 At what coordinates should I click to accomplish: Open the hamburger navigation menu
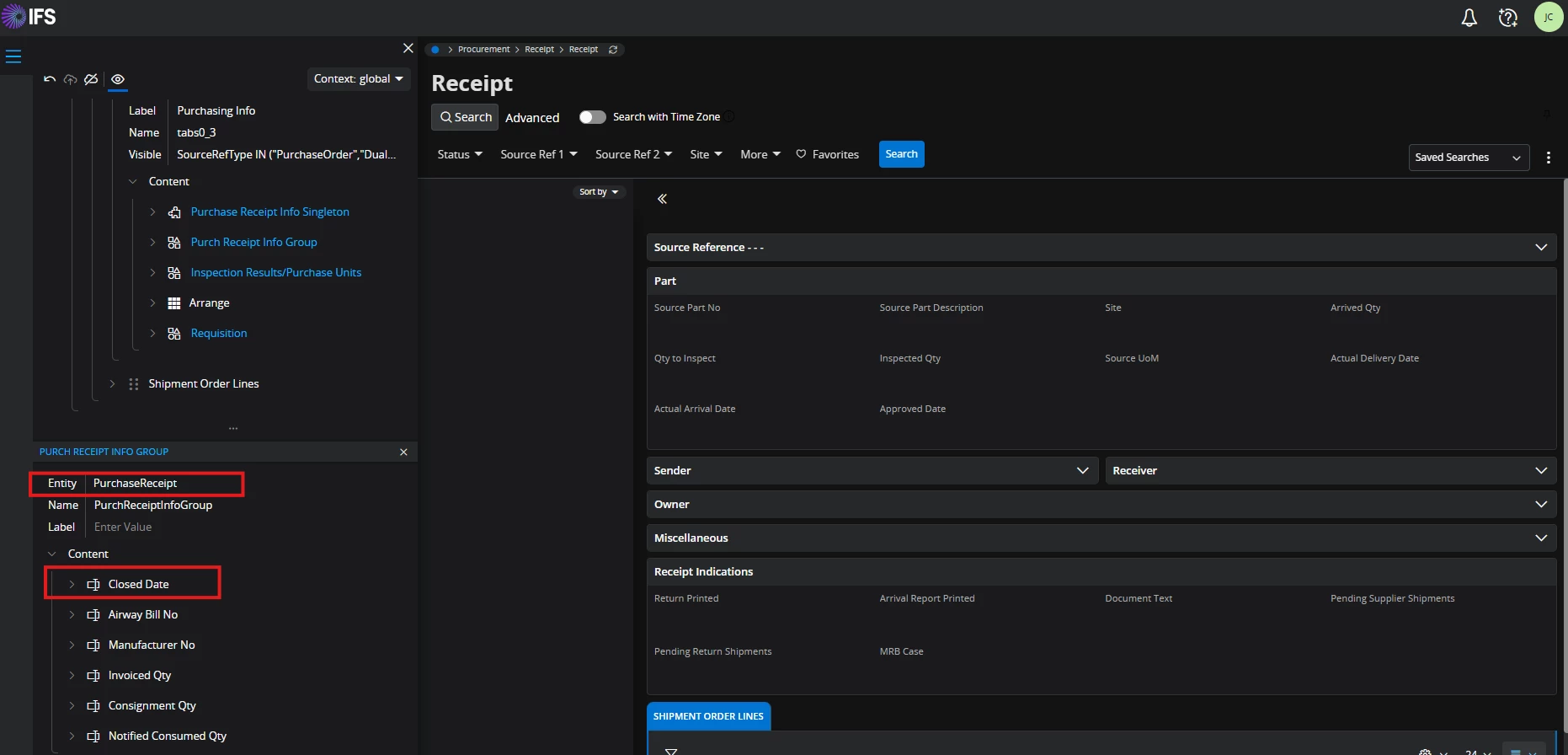(x=13, y=56)
